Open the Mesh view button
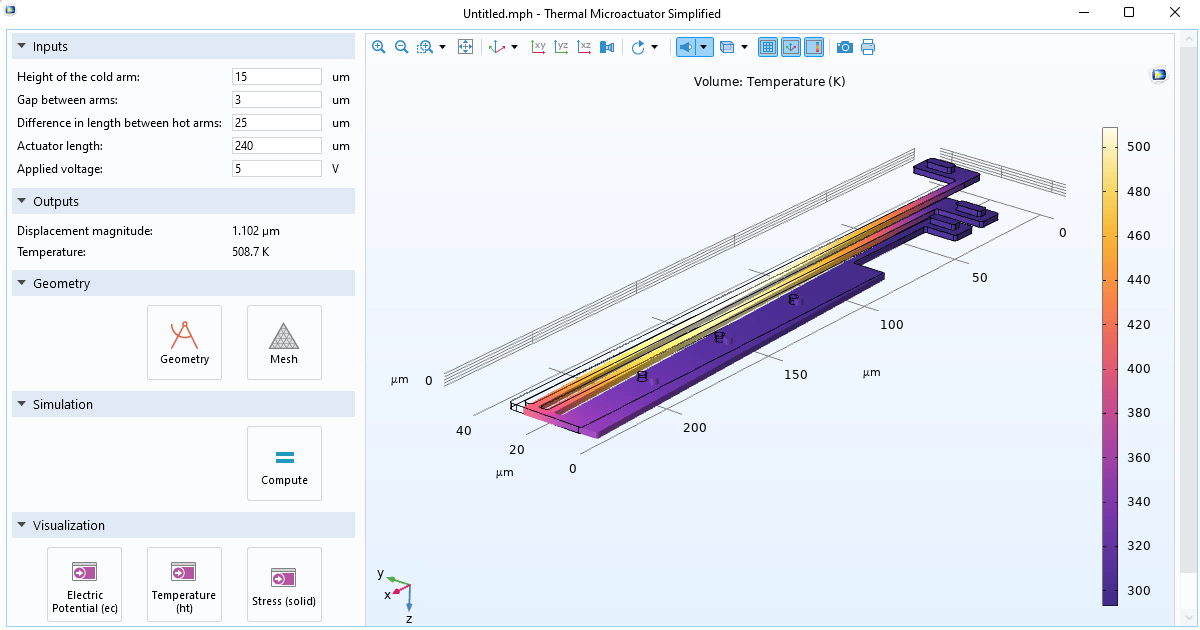The image size is (1200, 630). tap(284, 342)
